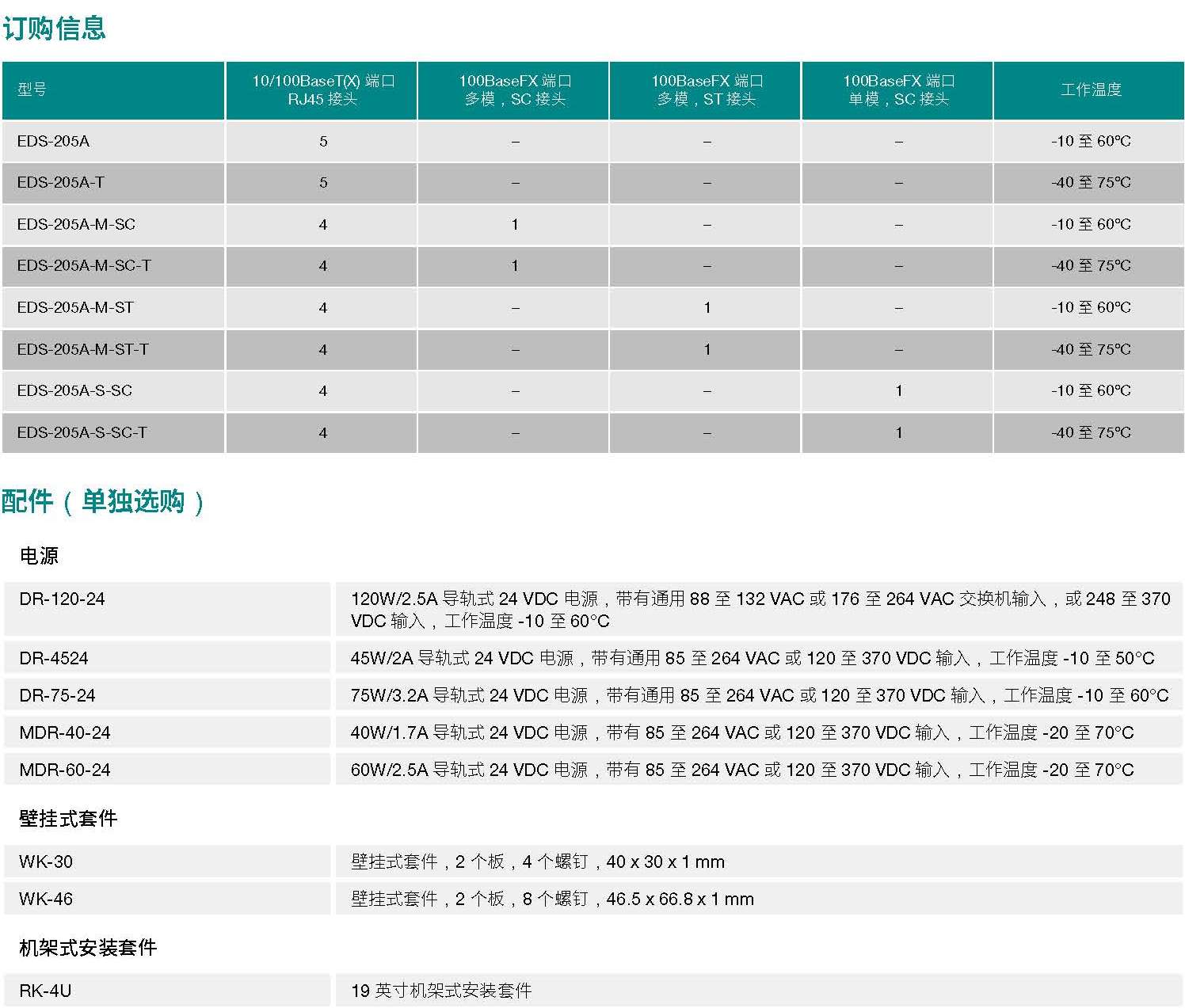The width and height of the screenshot is (1185, 1008).
Task: Select the MDR-60-24 power supply name
Action: [65, 770]
